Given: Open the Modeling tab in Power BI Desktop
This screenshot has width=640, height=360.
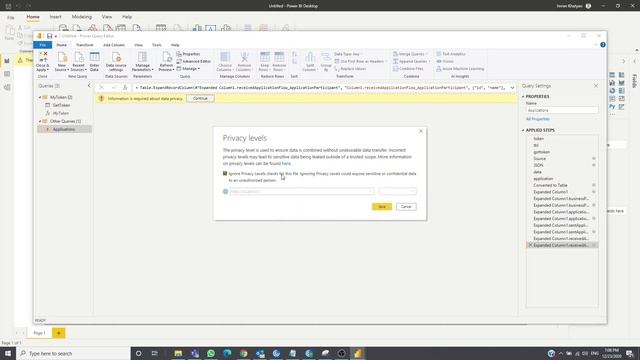Looking at the screenshot, I should 82,17.
